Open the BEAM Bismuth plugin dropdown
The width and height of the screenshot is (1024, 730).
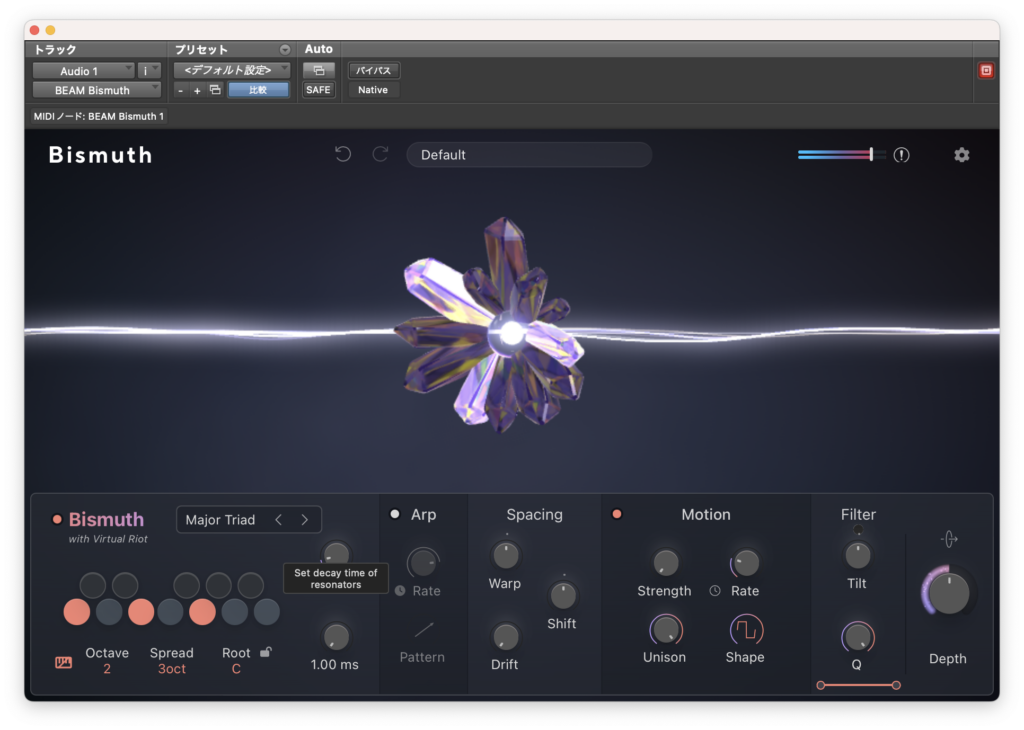tap(97, 90)
